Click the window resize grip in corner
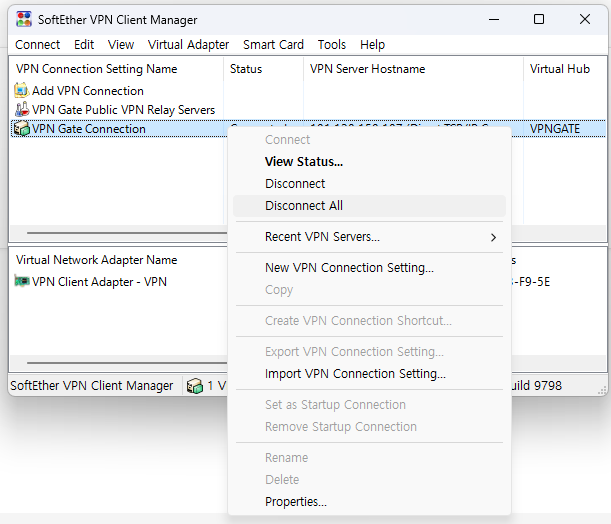Image resolution: width=611 pixels, height=524 pixels. pos(602,390)
